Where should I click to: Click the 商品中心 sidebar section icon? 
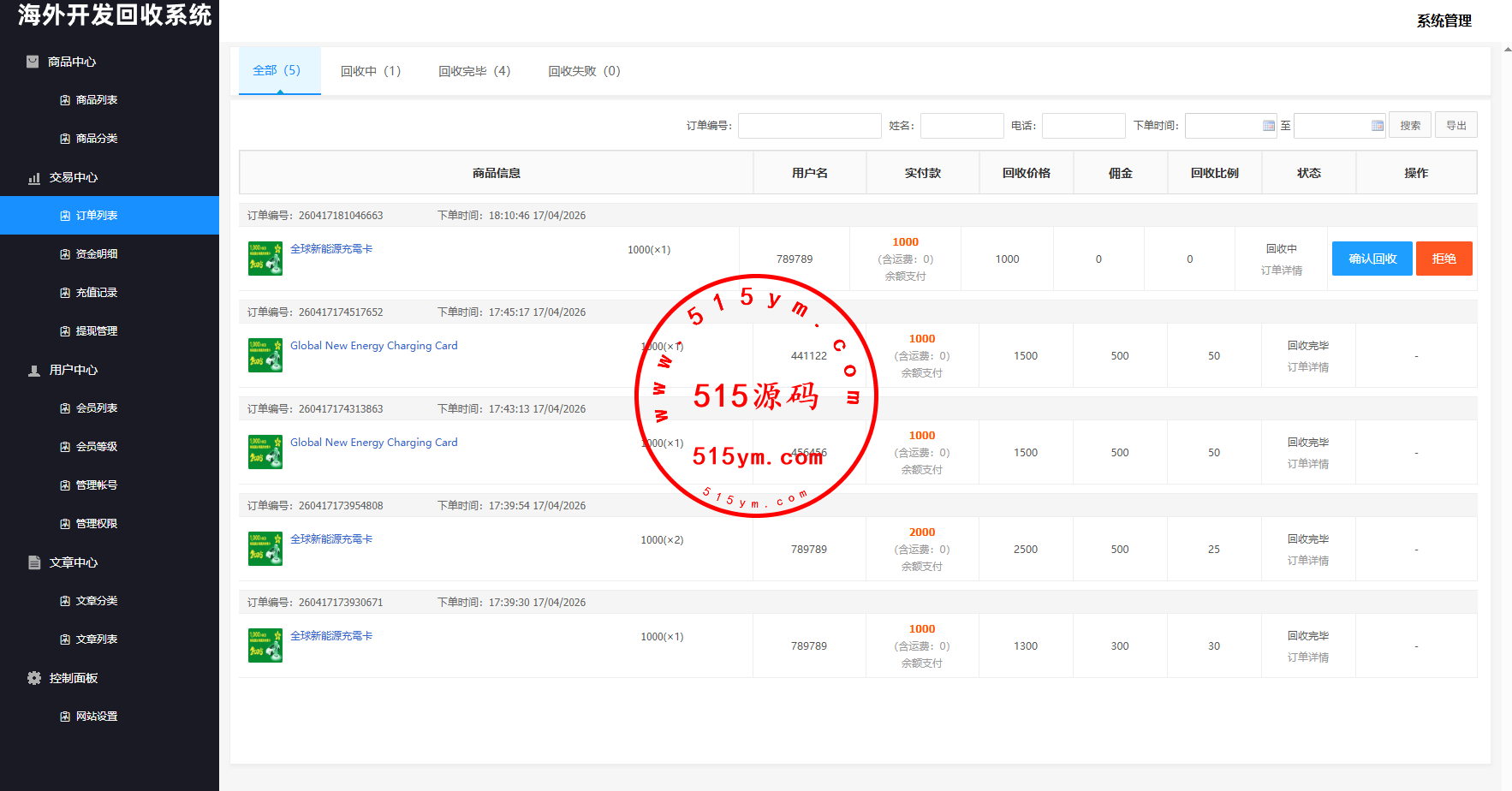33,62
